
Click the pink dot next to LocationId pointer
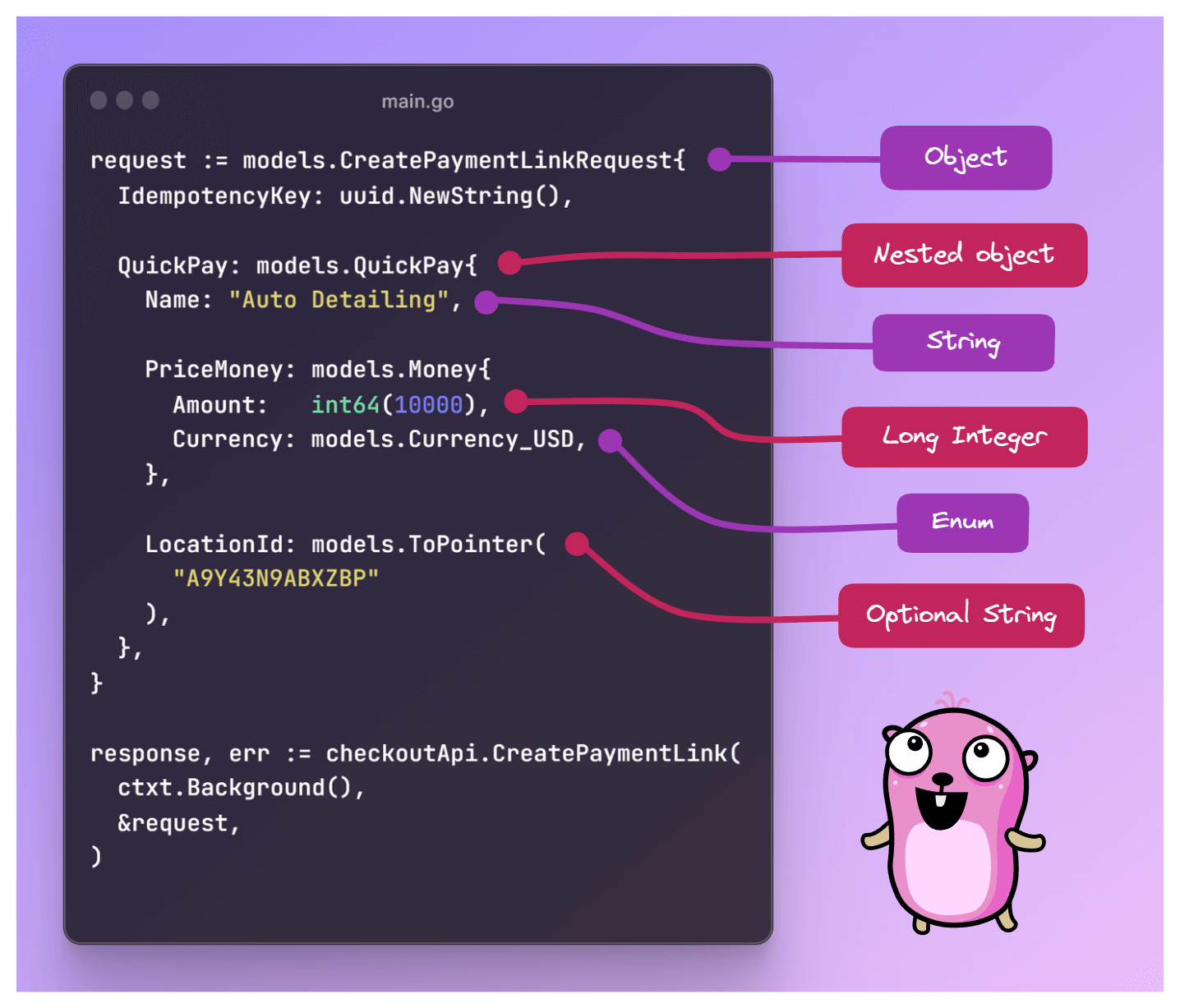(578, 542)
